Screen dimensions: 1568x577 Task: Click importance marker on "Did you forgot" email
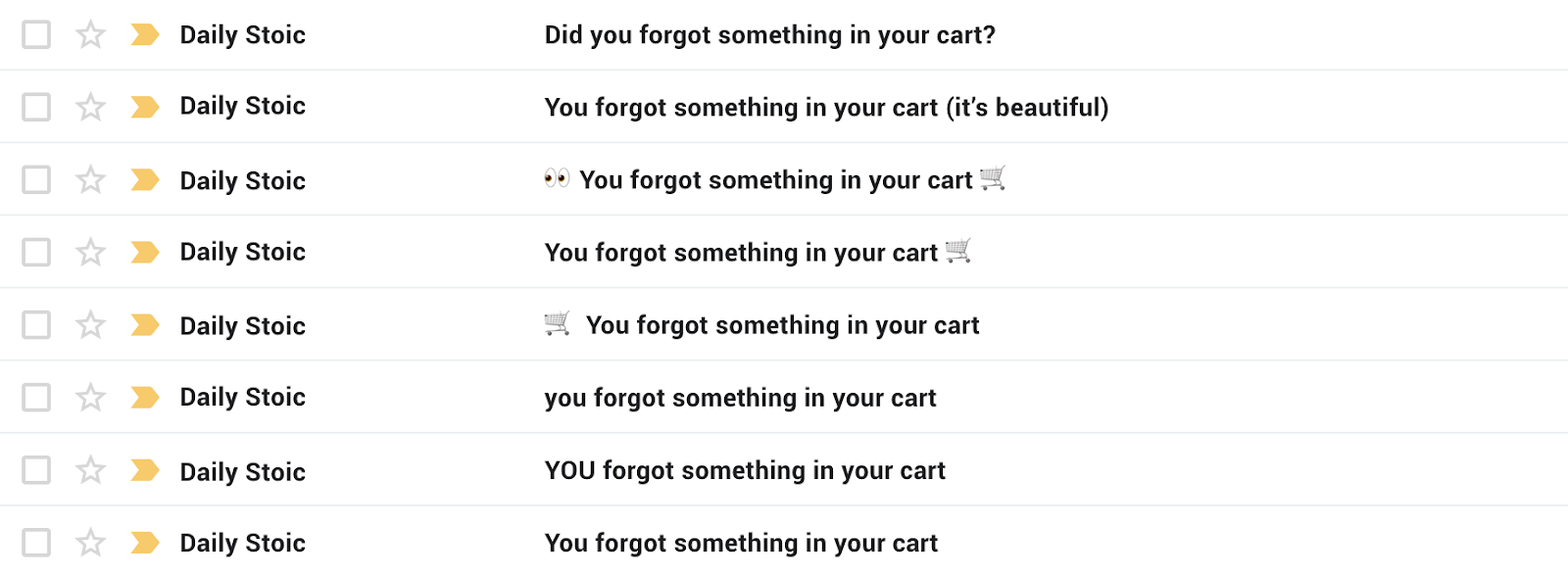[x=145, y=34]
